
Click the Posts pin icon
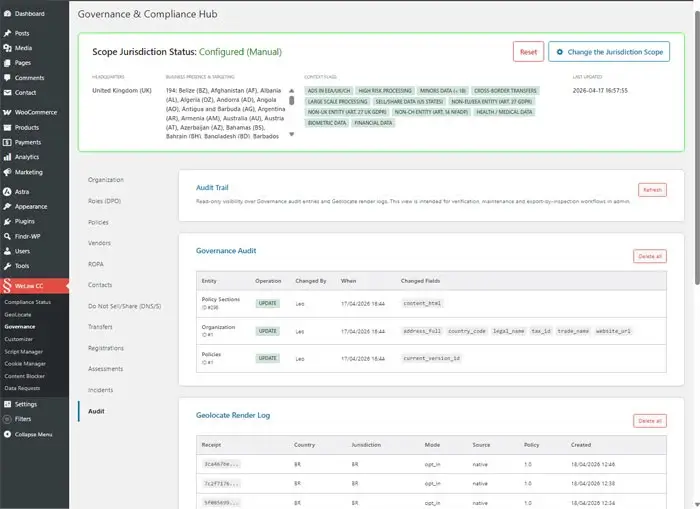[x=7, y=33]
